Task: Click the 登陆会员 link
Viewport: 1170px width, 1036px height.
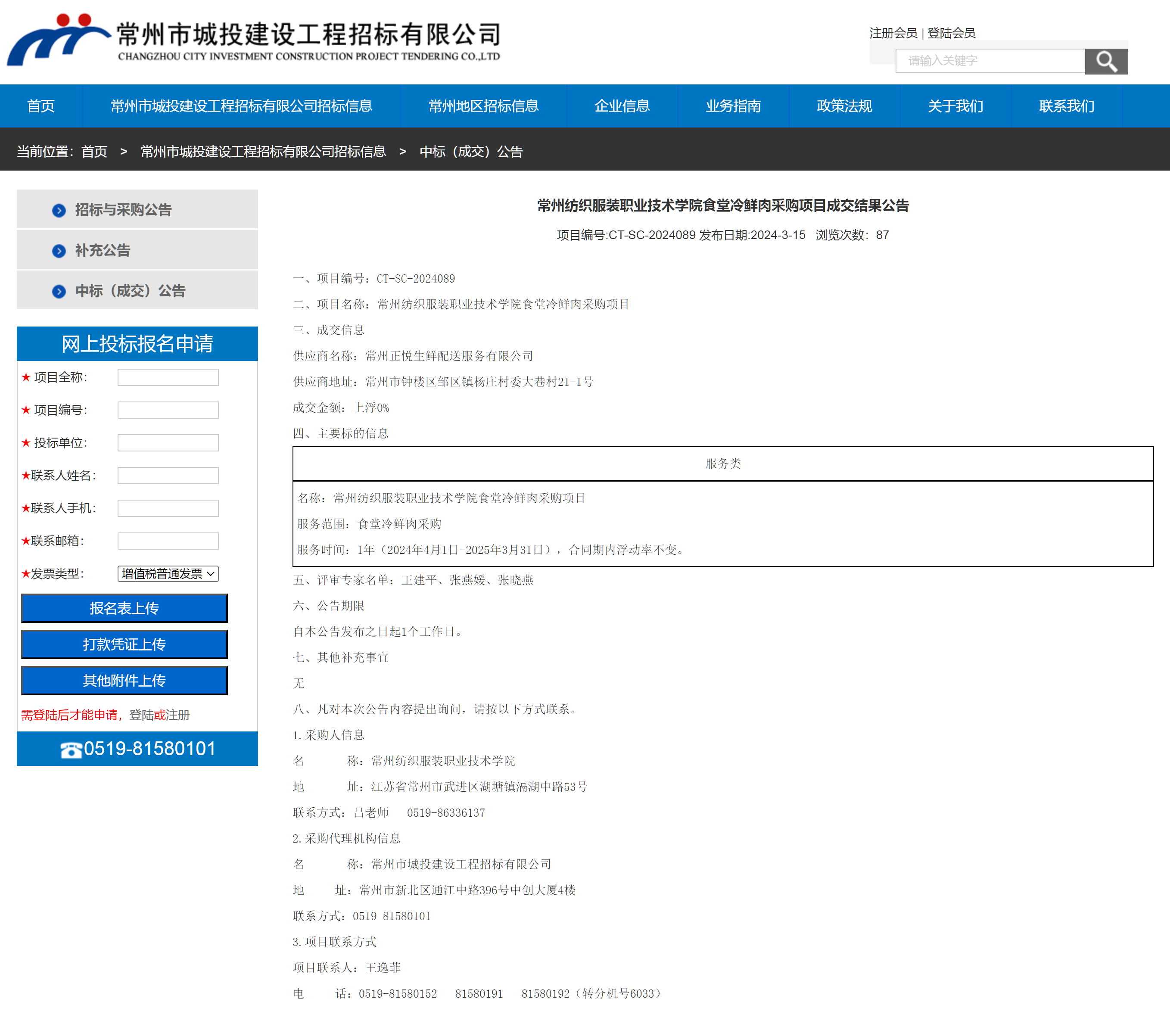Action: pos(951,33)
